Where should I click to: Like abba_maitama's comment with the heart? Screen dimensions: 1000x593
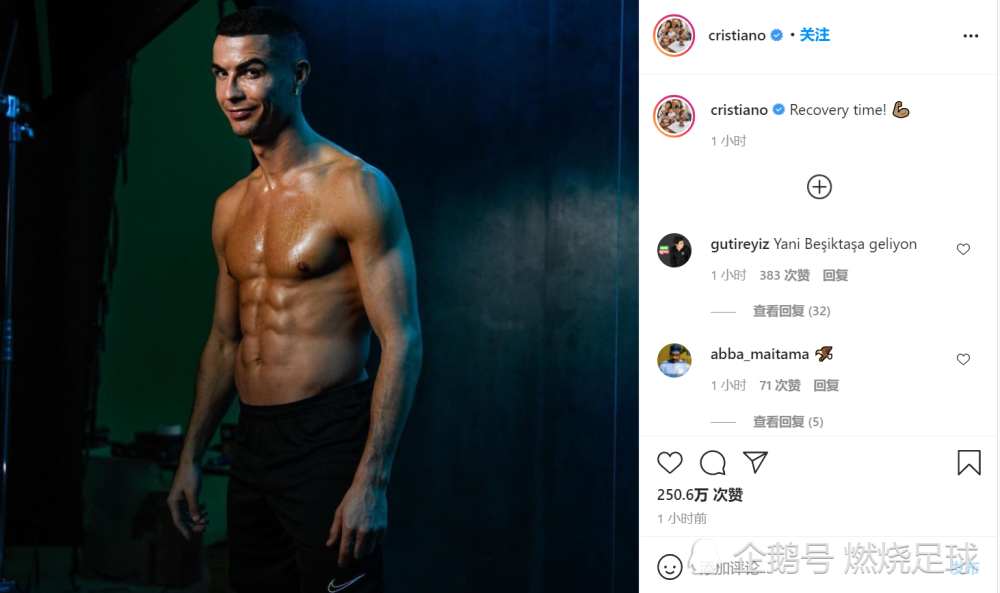(963, 360)
